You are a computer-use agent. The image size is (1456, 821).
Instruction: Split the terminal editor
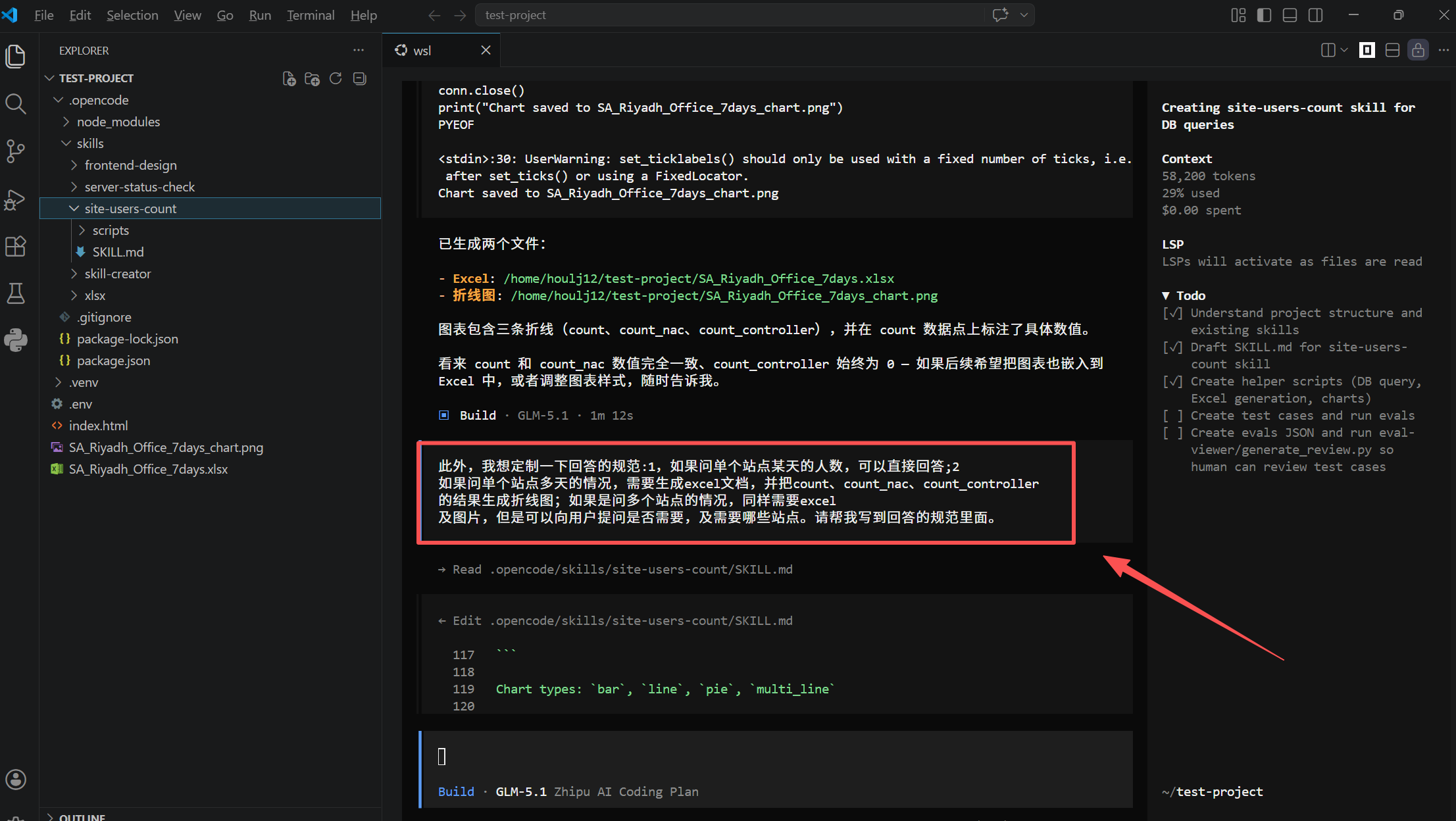[x=1328, y=50]
